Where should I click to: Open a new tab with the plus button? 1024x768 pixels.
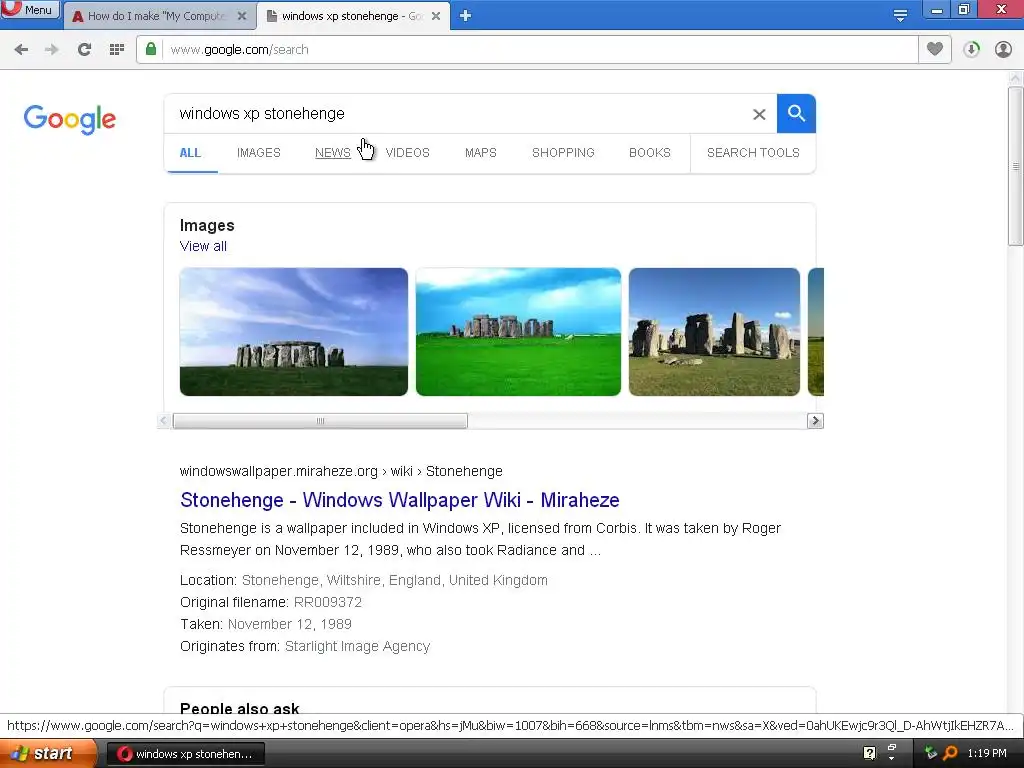pyautogui.click(x=465, y=16)
